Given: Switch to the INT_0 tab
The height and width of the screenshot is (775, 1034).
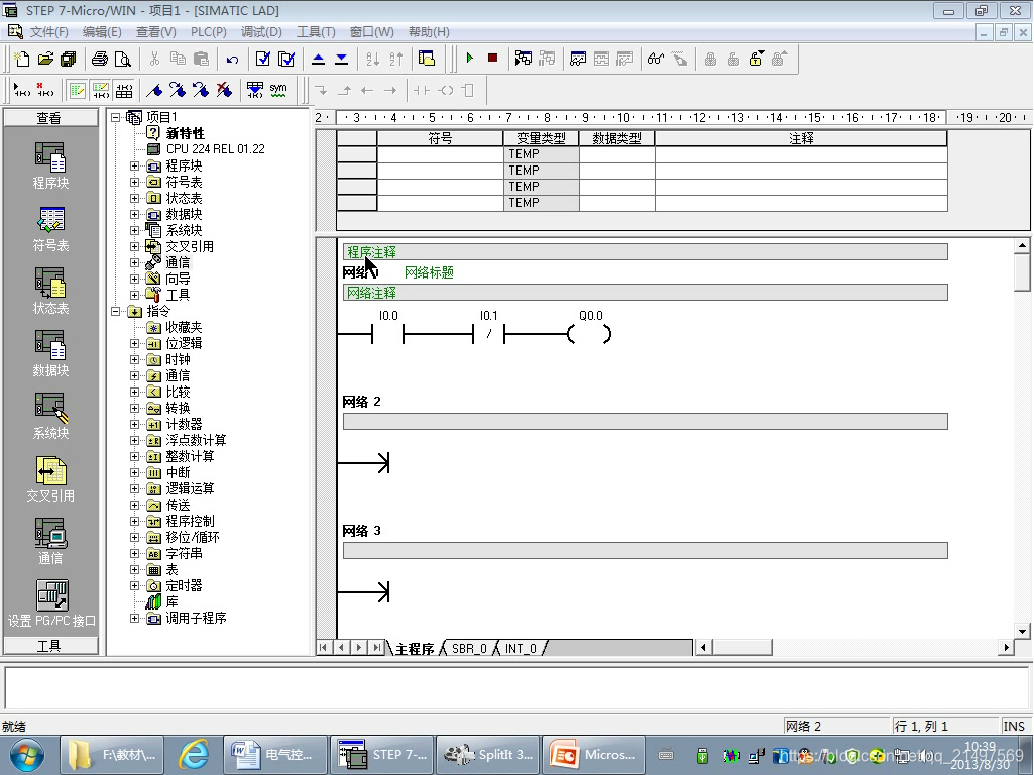Looking at the screenshot, I should click(x=521, y=648).
